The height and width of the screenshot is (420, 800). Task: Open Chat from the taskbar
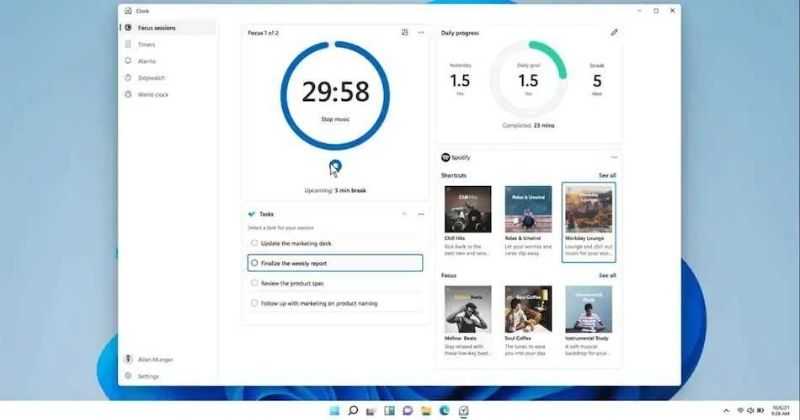[x=408, y=411]
